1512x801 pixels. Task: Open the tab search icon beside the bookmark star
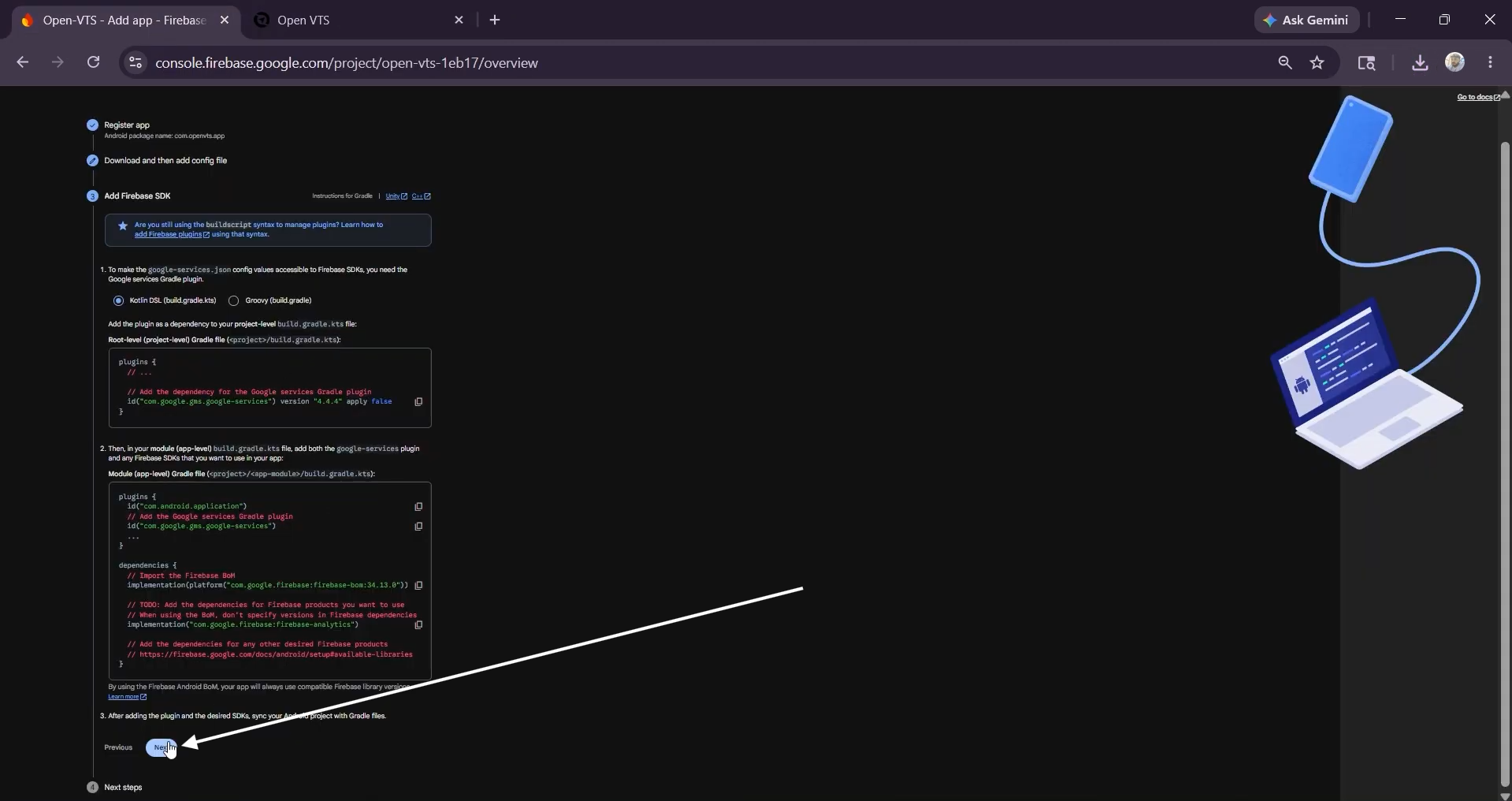click(1366, 62)
